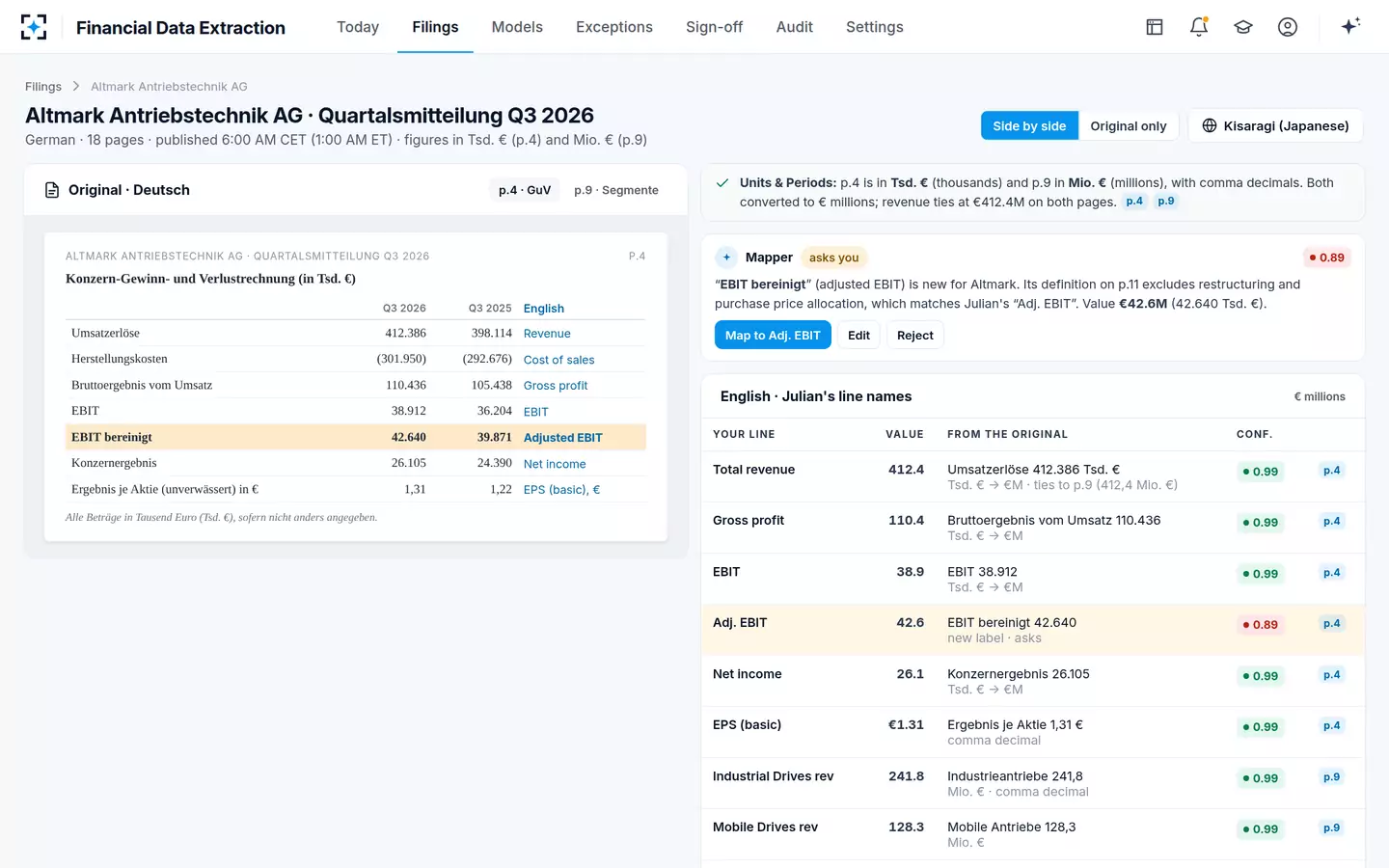Select the p.9 · Segmente page tab
1389x868 pixels.
point(616,190)
